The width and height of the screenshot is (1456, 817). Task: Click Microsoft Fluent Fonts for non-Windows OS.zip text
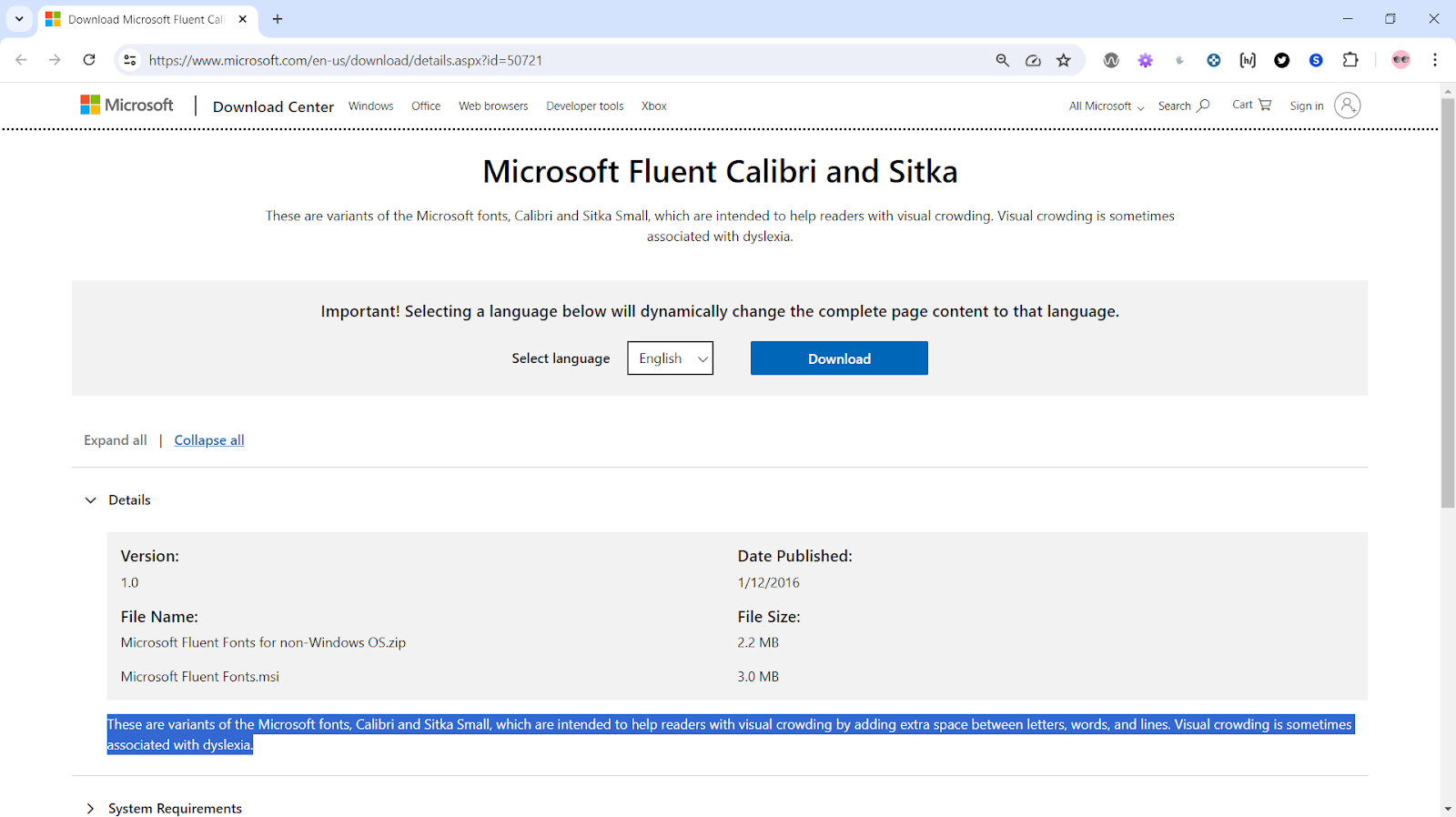click(263, 642)
